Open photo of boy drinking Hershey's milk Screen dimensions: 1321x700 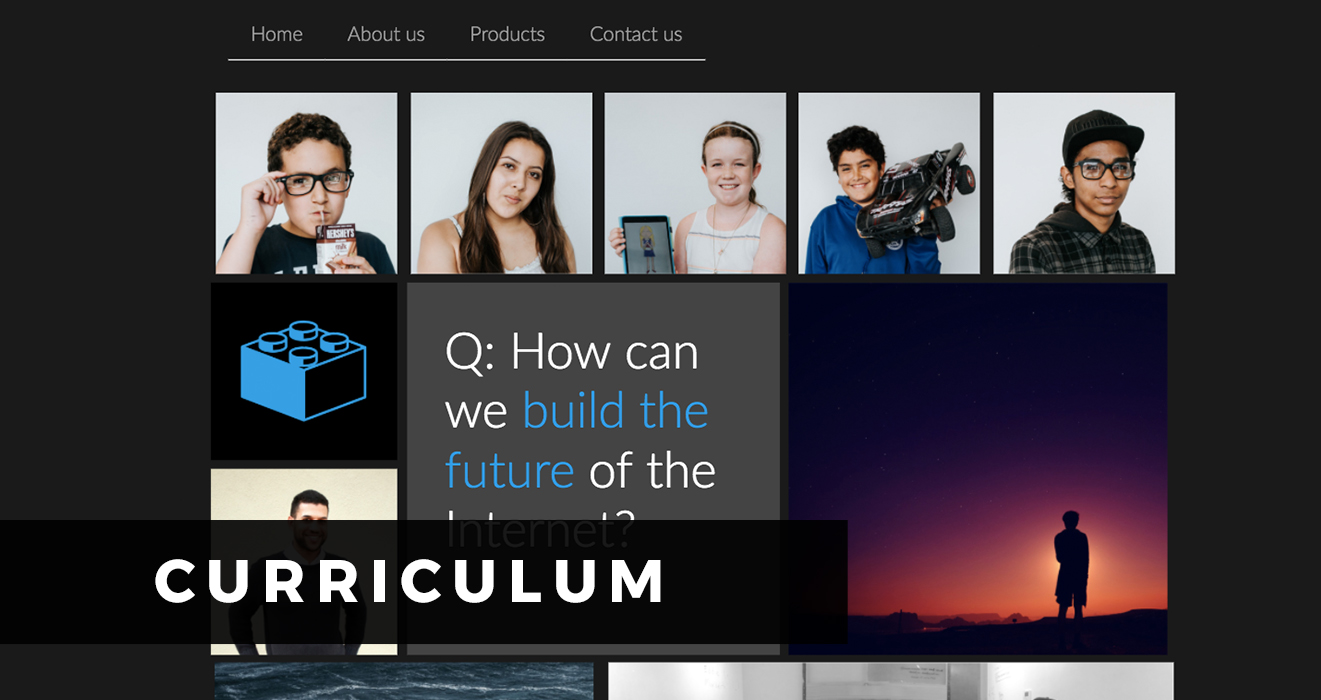point(306,183)
